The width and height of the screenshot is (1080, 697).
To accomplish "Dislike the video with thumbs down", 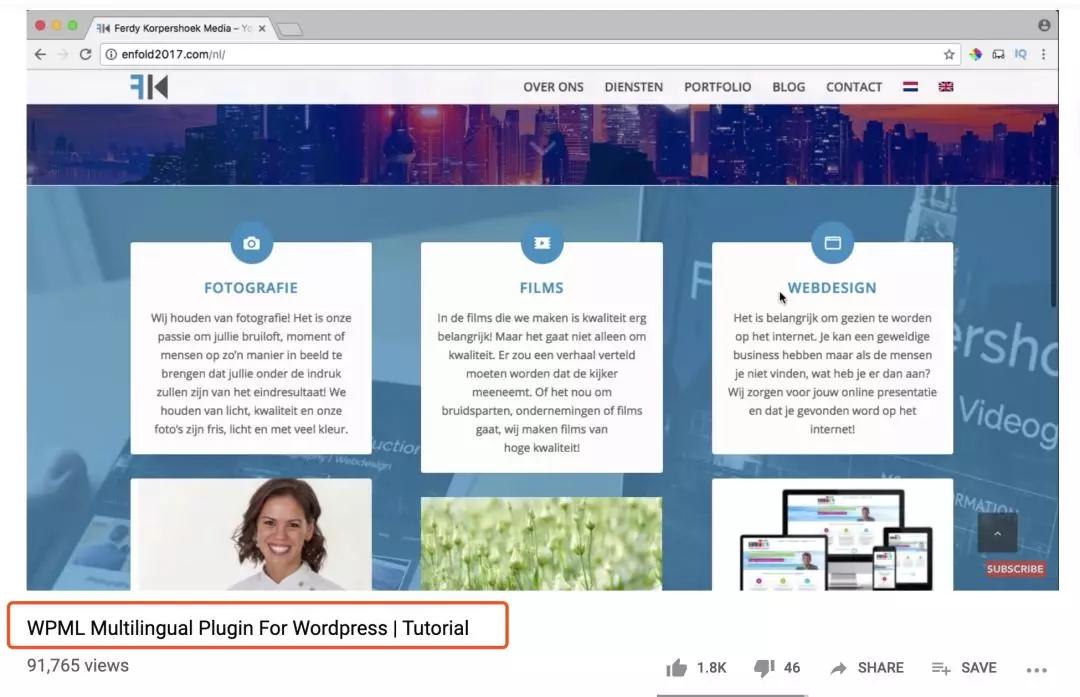I will (x=764, y=667).
